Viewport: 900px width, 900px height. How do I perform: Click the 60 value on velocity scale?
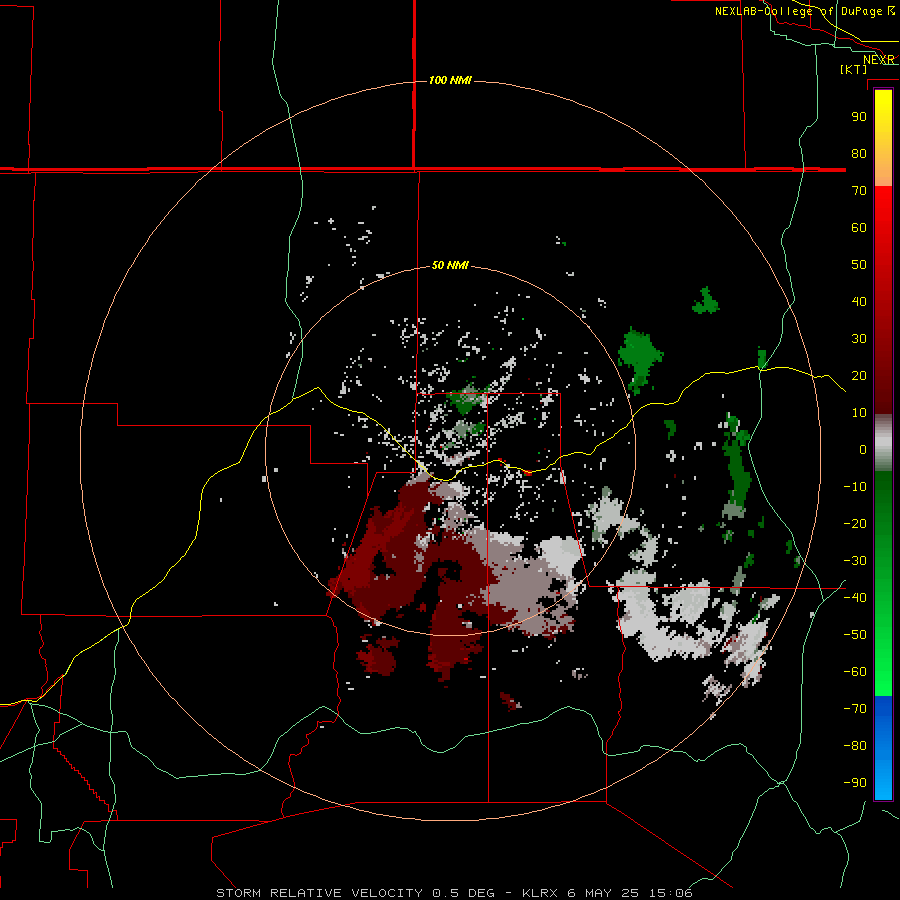pos(859,227)
